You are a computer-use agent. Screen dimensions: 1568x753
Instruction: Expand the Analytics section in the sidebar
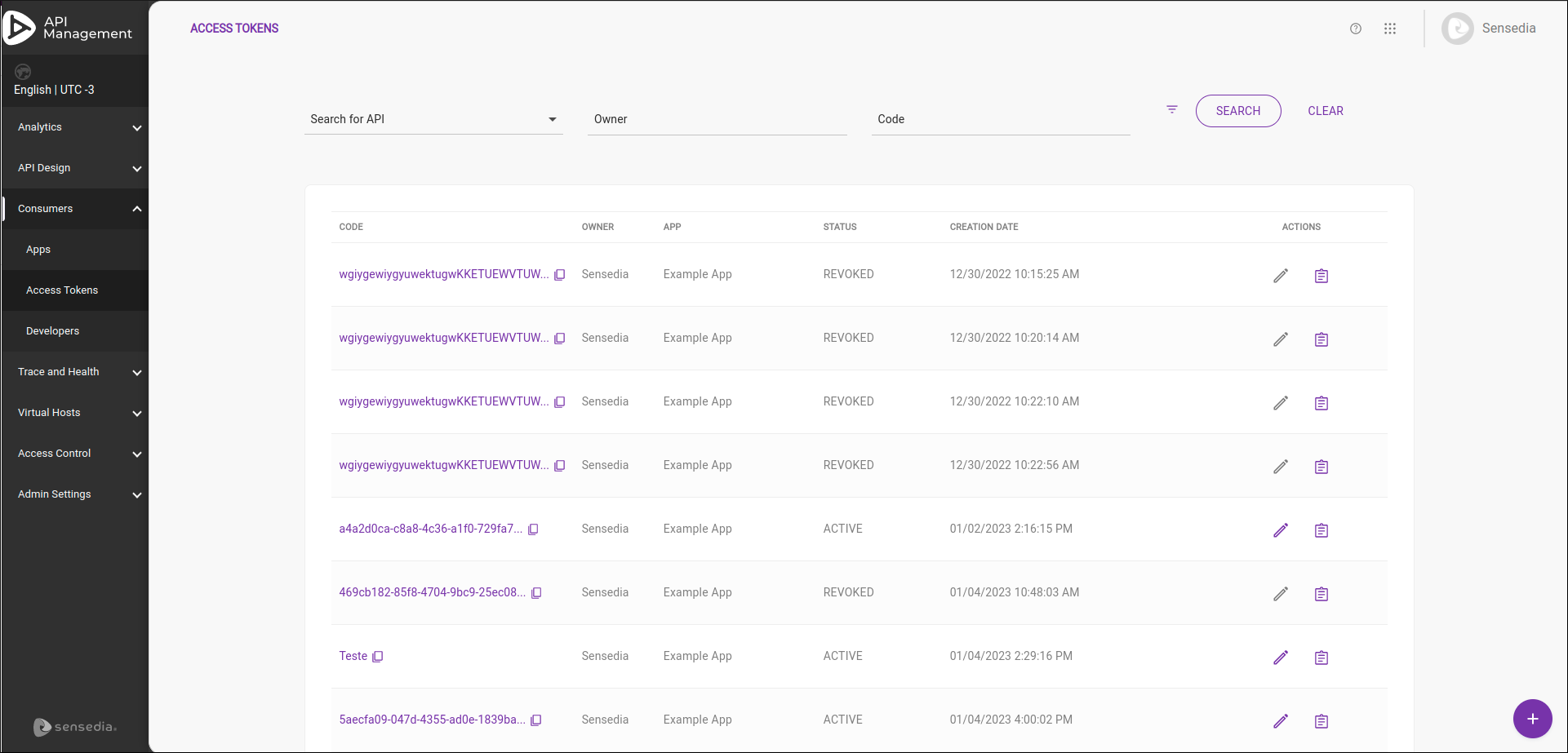pos(74,127)
